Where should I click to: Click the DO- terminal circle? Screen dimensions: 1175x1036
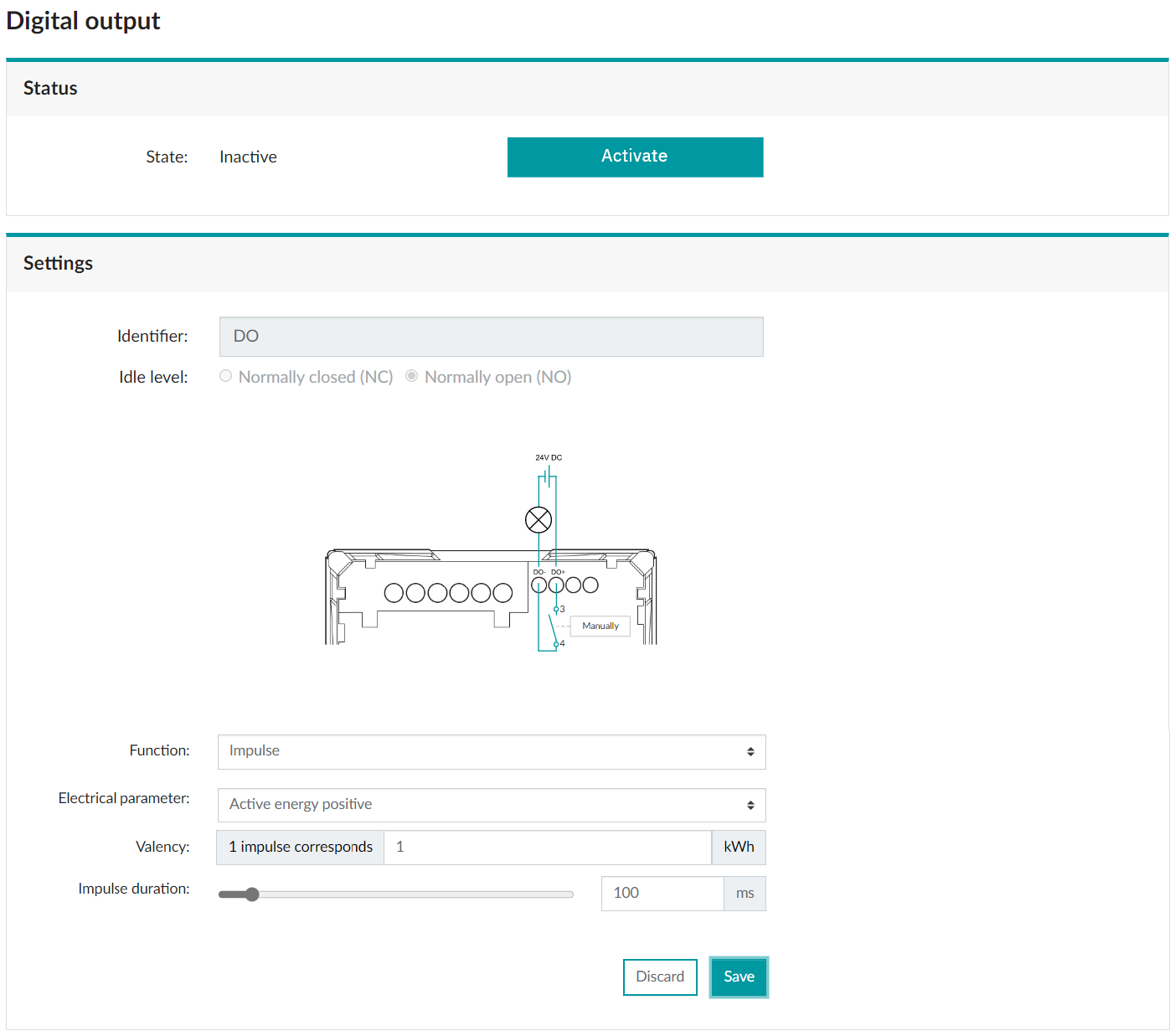pyautogui.click(x=539, y=585)
